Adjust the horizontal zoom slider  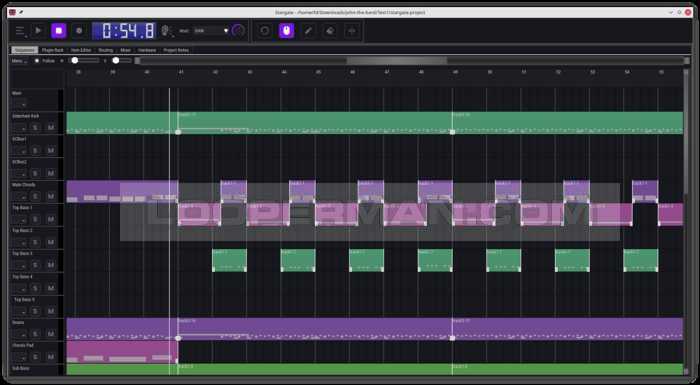(85, 60)
